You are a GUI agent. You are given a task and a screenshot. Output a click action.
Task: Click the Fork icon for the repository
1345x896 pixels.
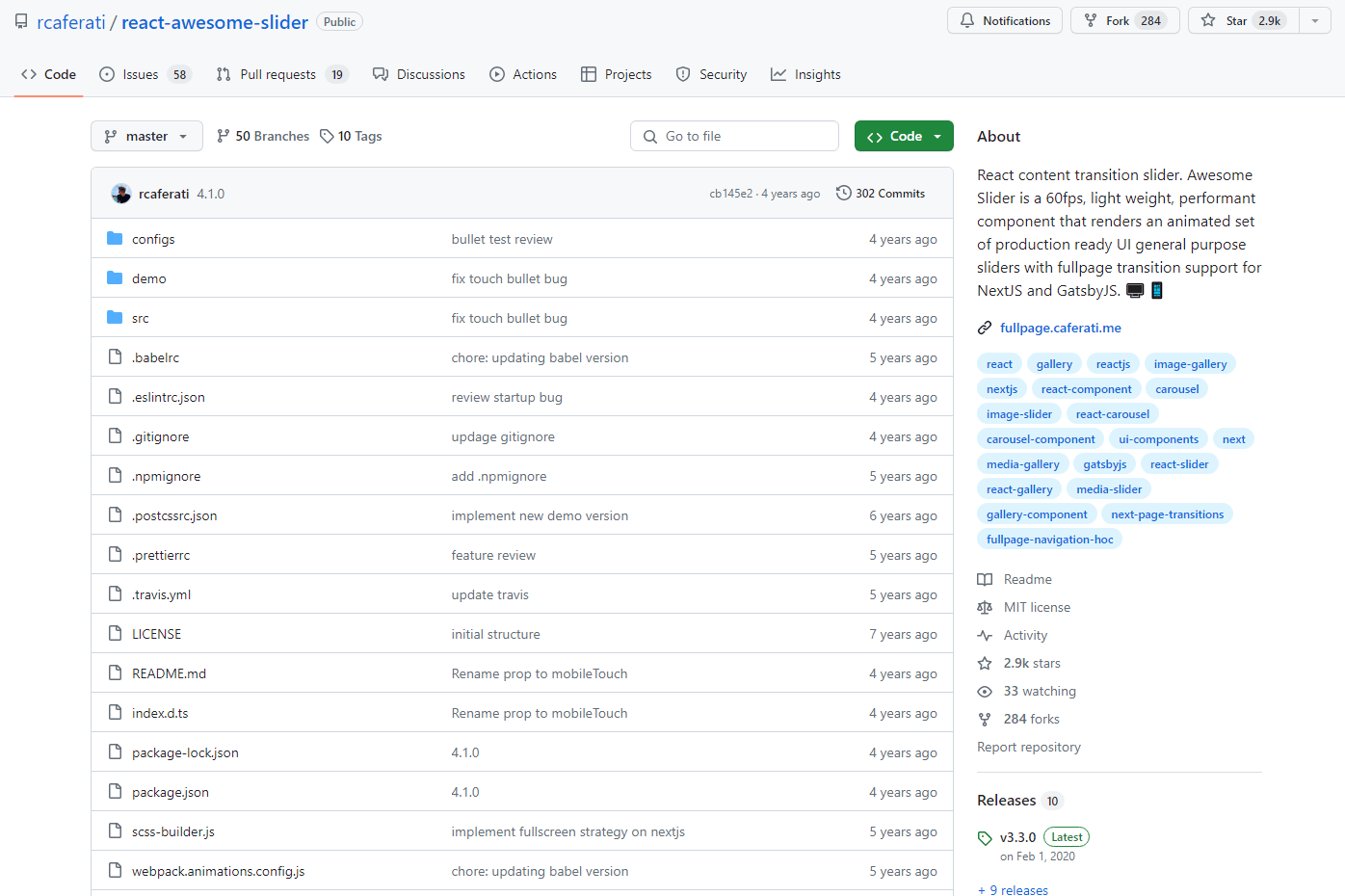tap(1090, 20)
